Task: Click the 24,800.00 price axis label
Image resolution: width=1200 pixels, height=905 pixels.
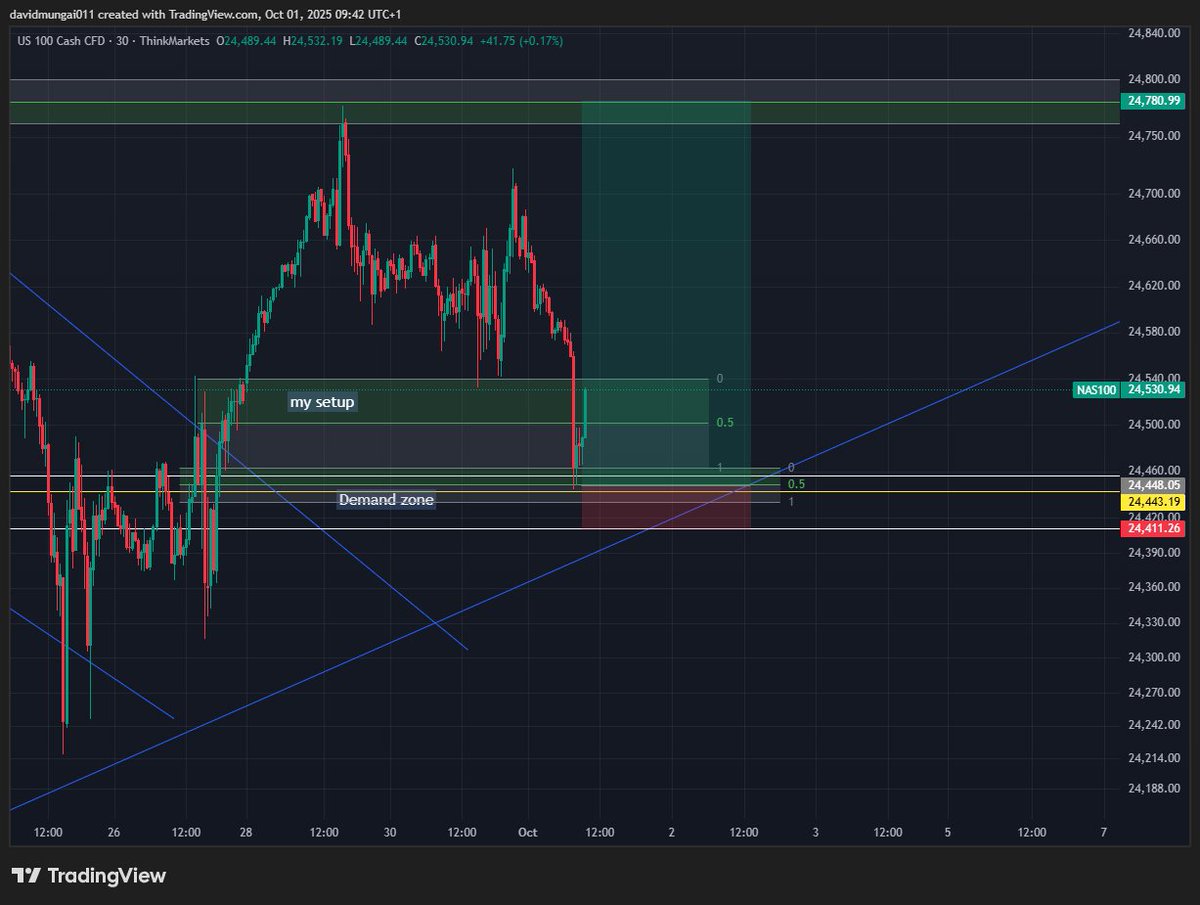Action: 1155,79
